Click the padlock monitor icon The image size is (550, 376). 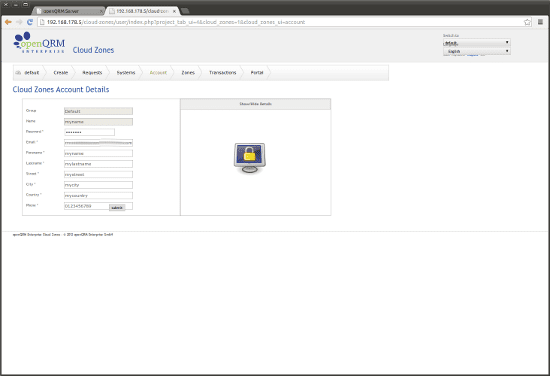pyautogui.click(x=249, y=158)
